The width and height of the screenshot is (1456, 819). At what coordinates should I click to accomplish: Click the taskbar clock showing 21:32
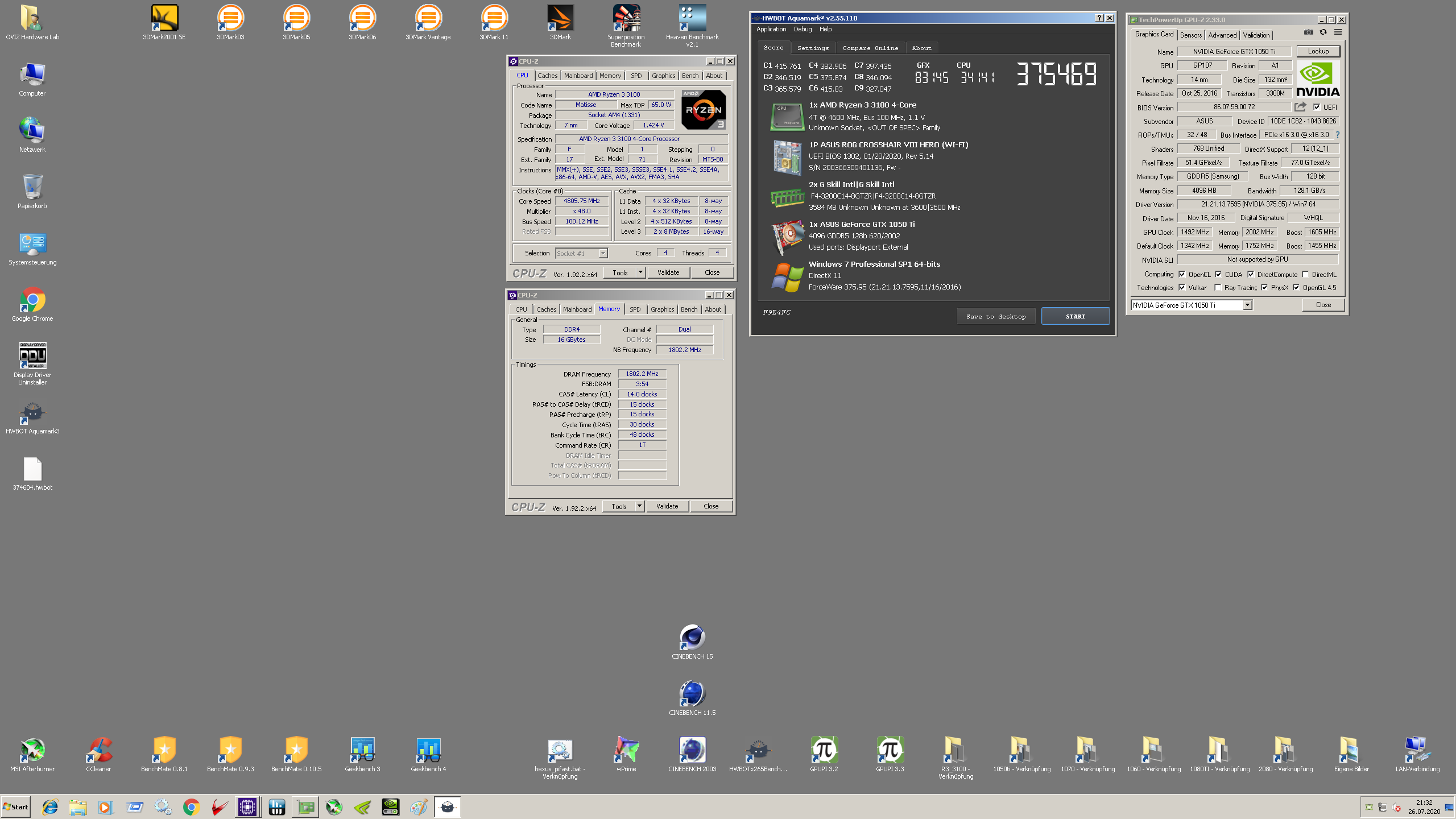point(1424,803)
